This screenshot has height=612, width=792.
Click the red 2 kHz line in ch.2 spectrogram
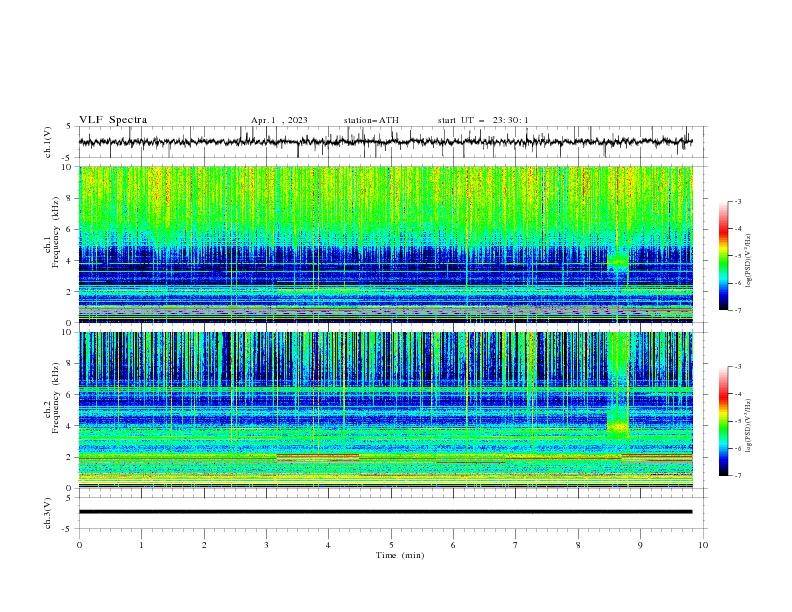318,455
